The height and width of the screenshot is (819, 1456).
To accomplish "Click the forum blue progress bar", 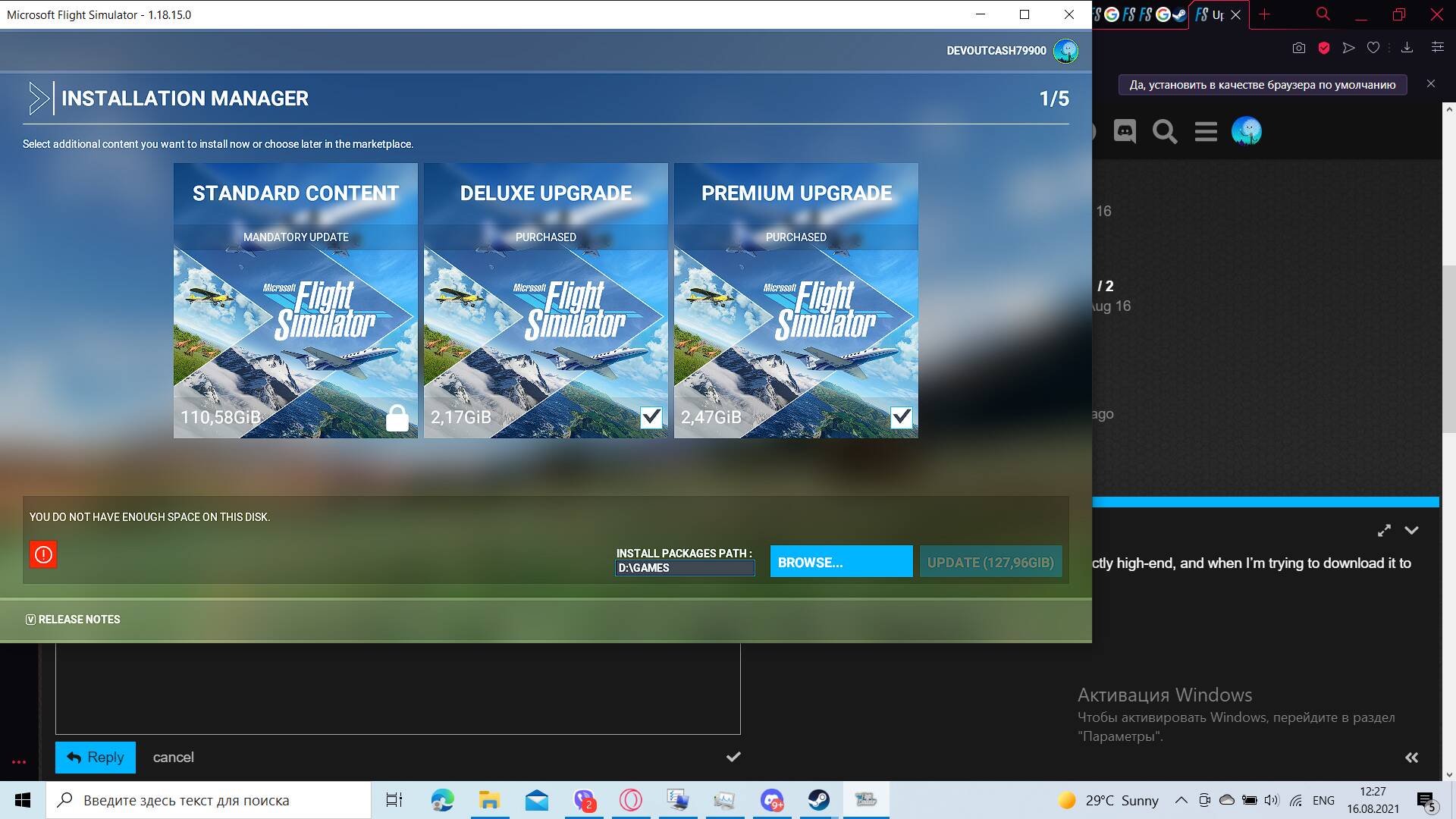I will click(x=1266, y=502).
